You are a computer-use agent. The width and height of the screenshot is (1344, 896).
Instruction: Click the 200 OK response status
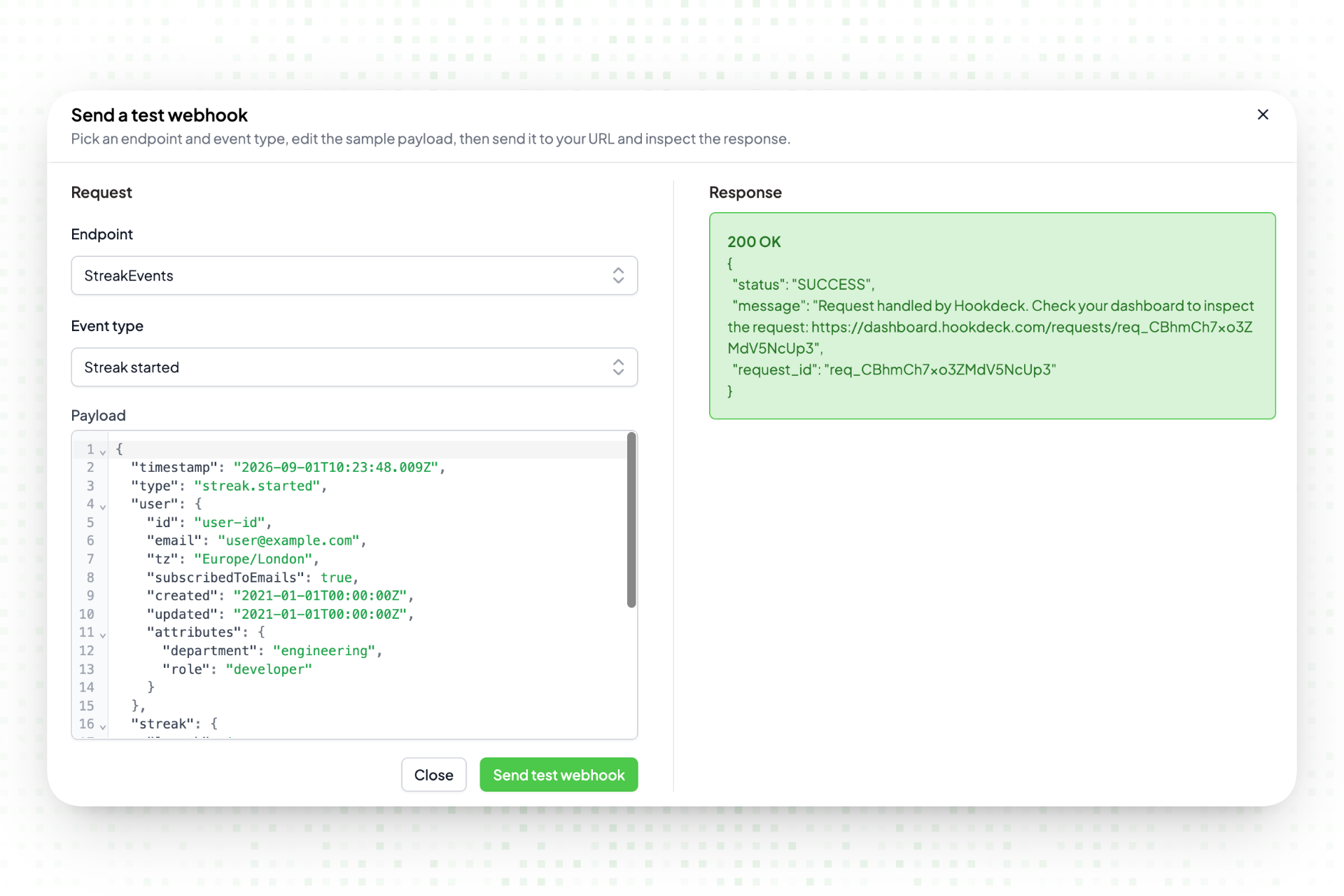pyautogui.click(x=754, y=241)
